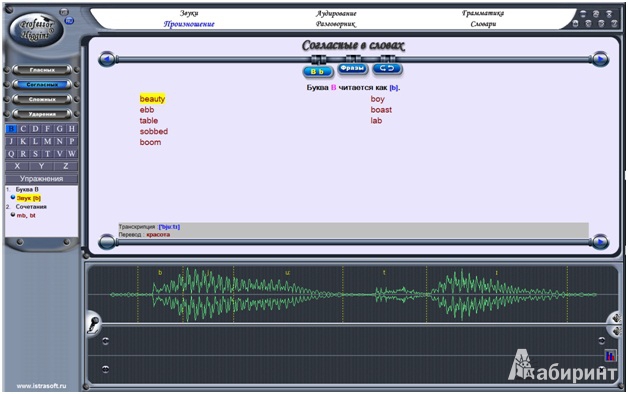The image size is (628, 394).
Task: Click the Гласных sidebar button
Action: pyautogui.click(x=42, y=70)
